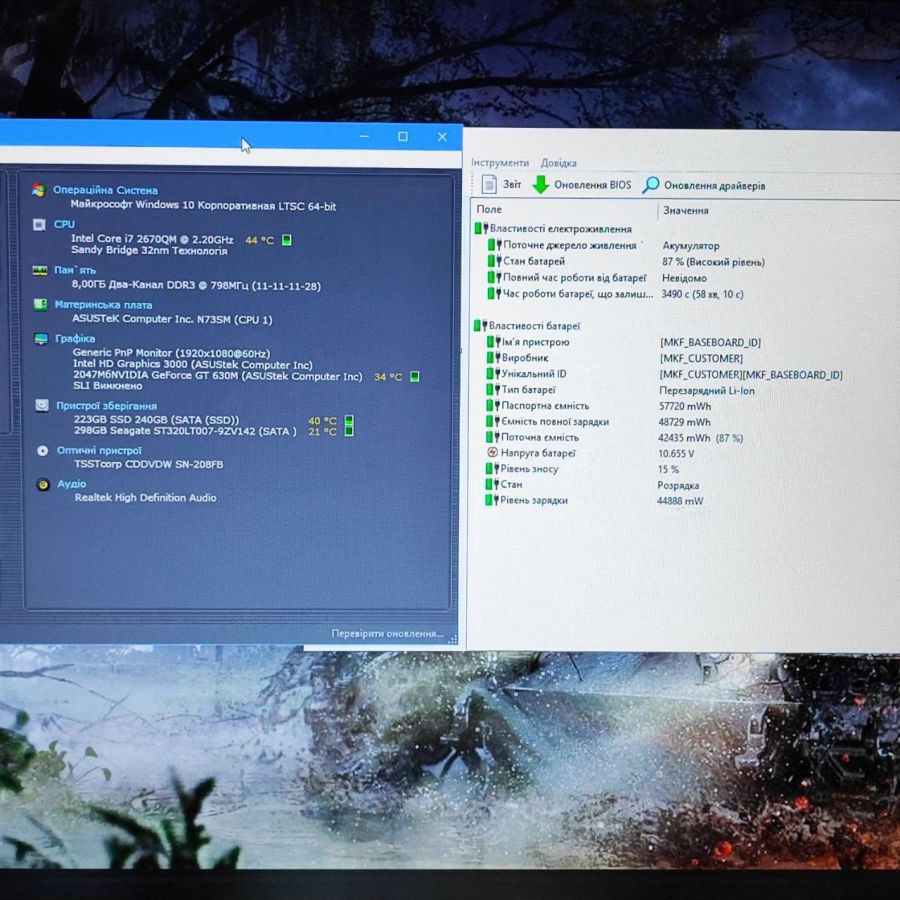Click the speaker icon beside Аудіо

pyautogui.click(x=42, y=484)
